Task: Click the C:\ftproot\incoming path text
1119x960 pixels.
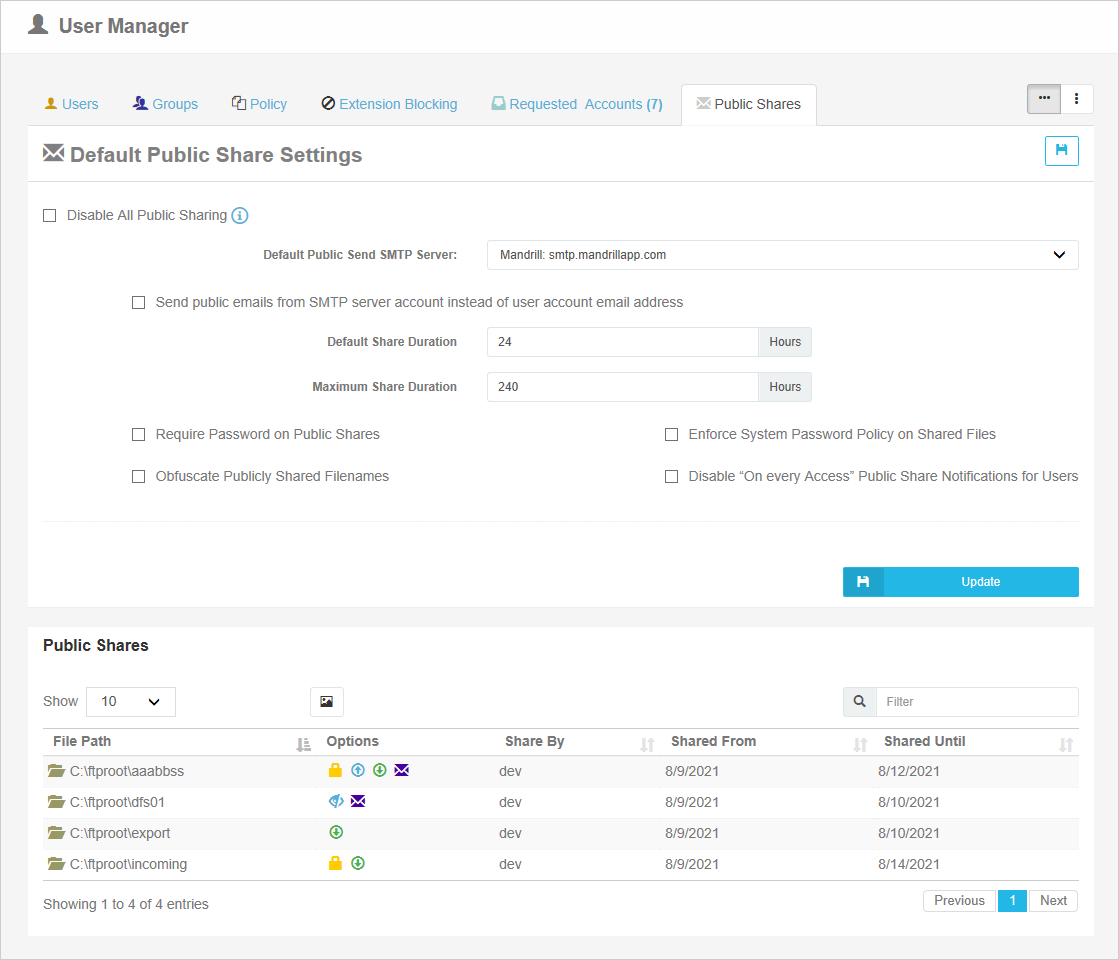Action: (128, 864)
